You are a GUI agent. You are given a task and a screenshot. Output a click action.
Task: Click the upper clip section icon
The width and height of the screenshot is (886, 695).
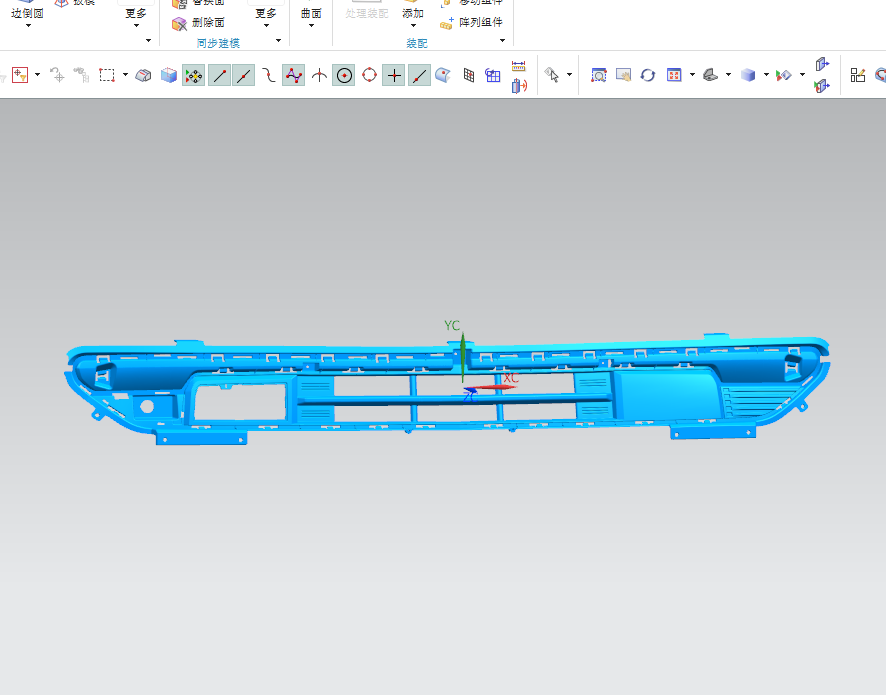pyautogui.click(x=822, y=64)
